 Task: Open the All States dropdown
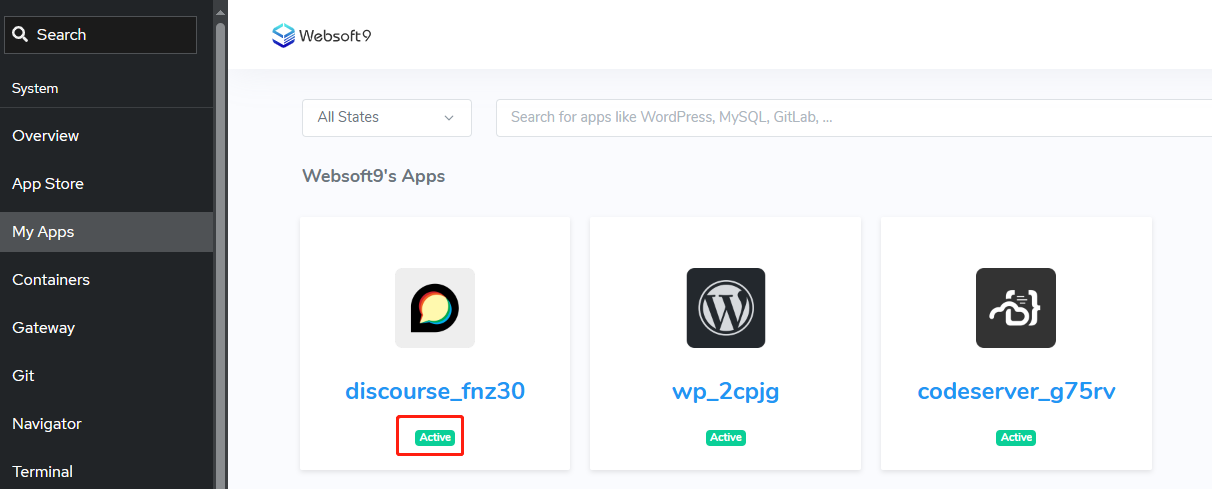coord(386,117)
